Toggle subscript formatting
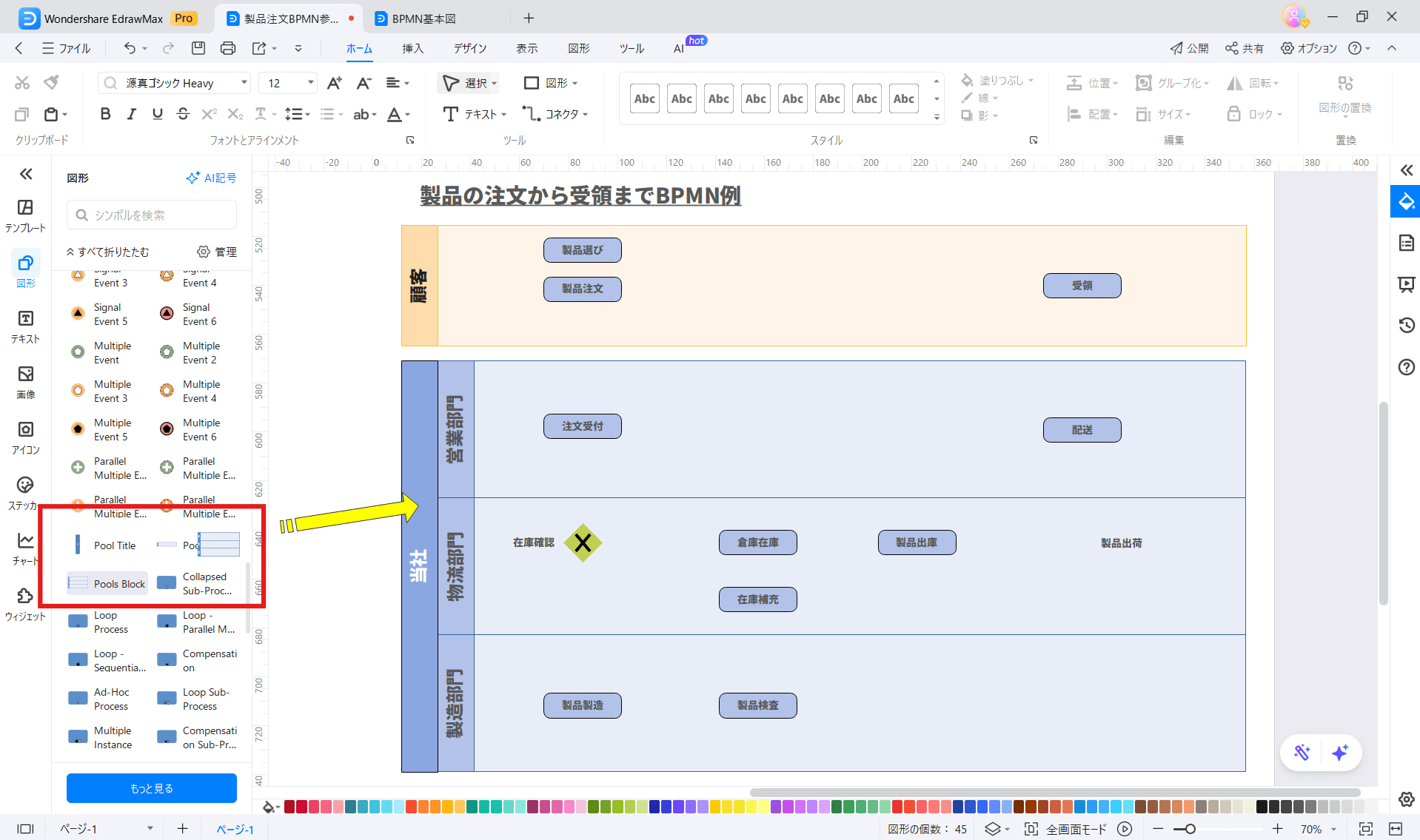The width and height of the screenshot is (1420, 840). tap(235, 114)
